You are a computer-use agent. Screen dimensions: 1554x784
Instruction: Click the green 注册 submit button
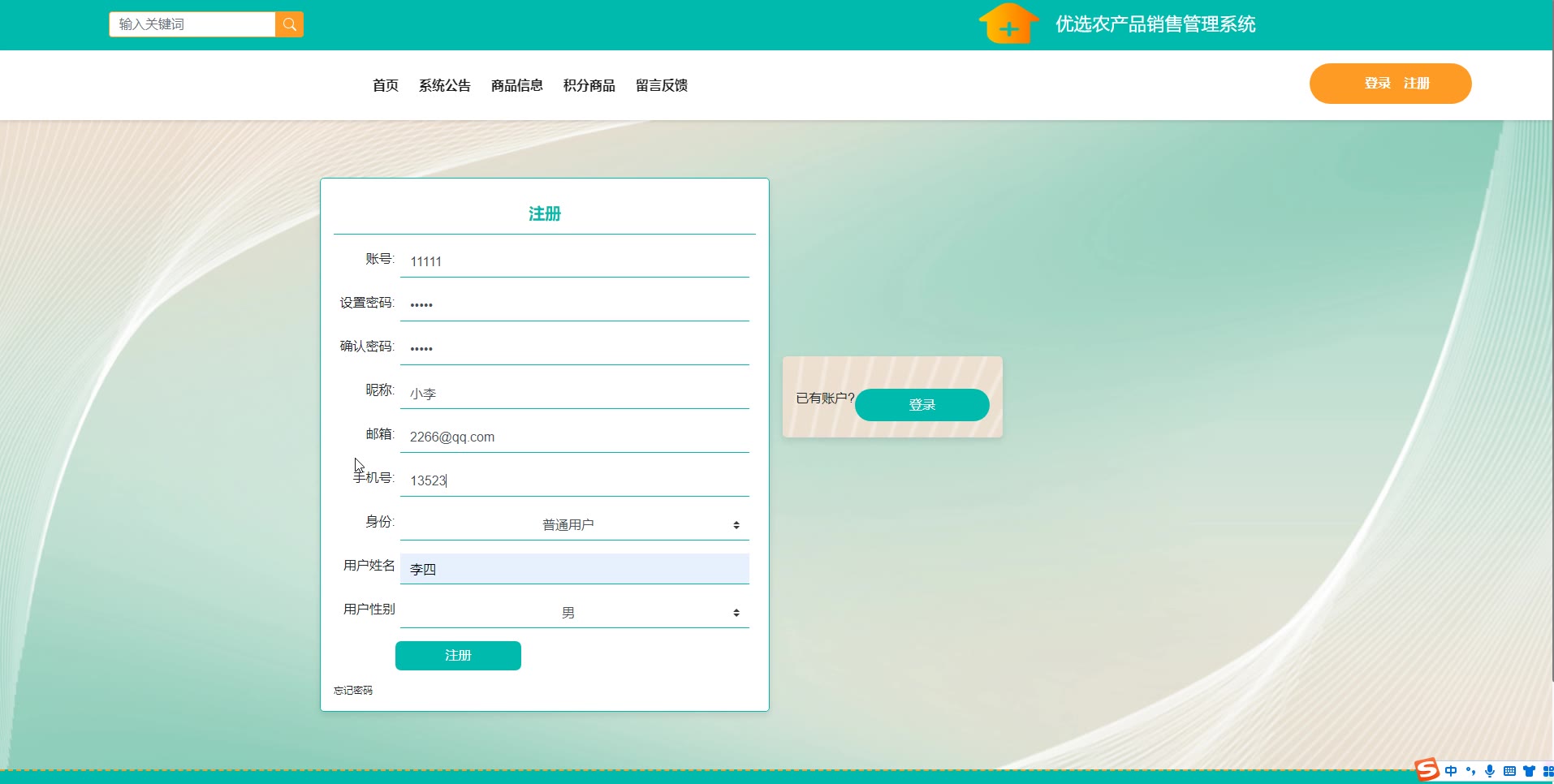point(458,656)
